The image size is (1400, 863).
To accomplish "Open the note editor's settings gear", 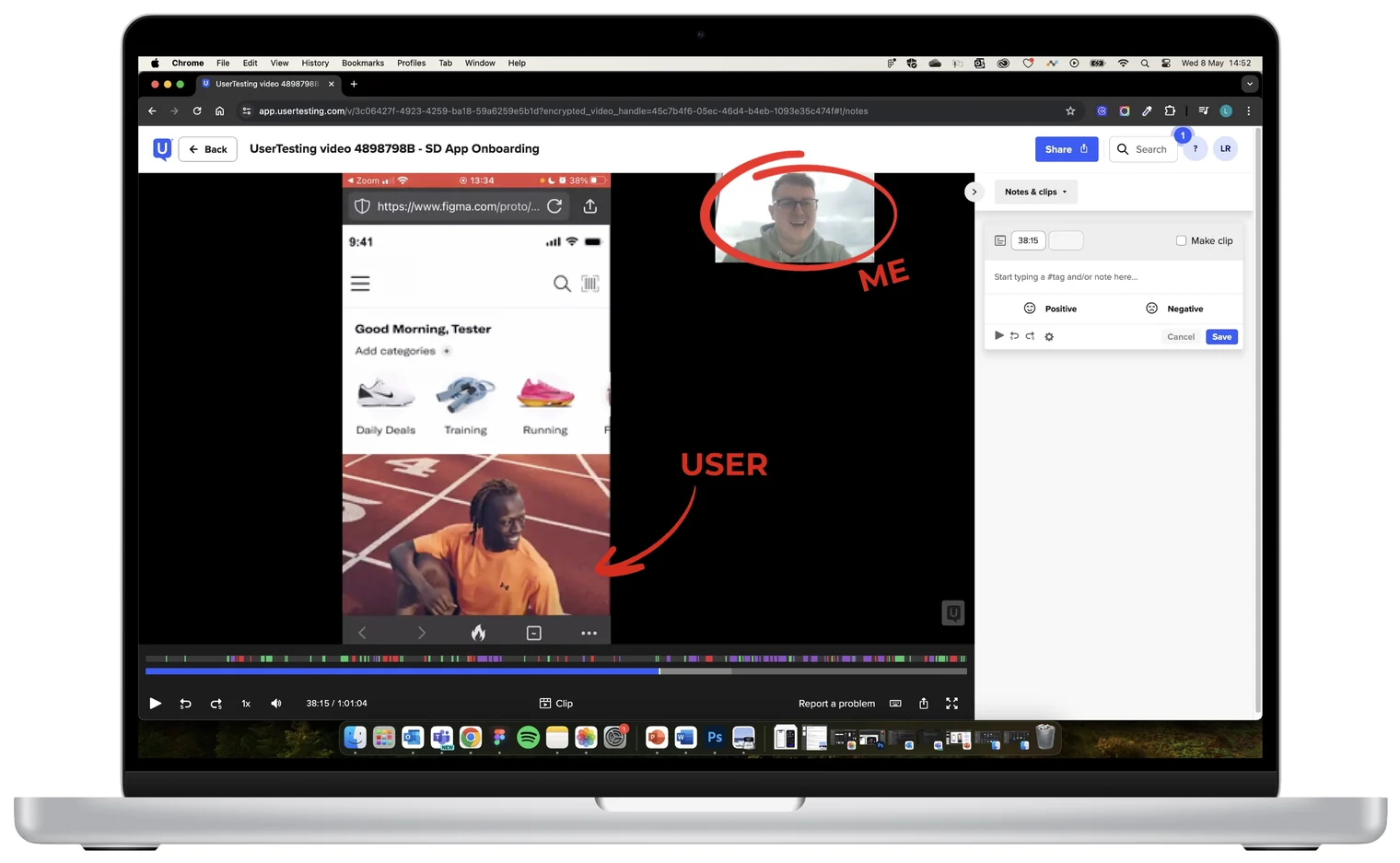I will pyautogui.click(x=1049, y=337).
